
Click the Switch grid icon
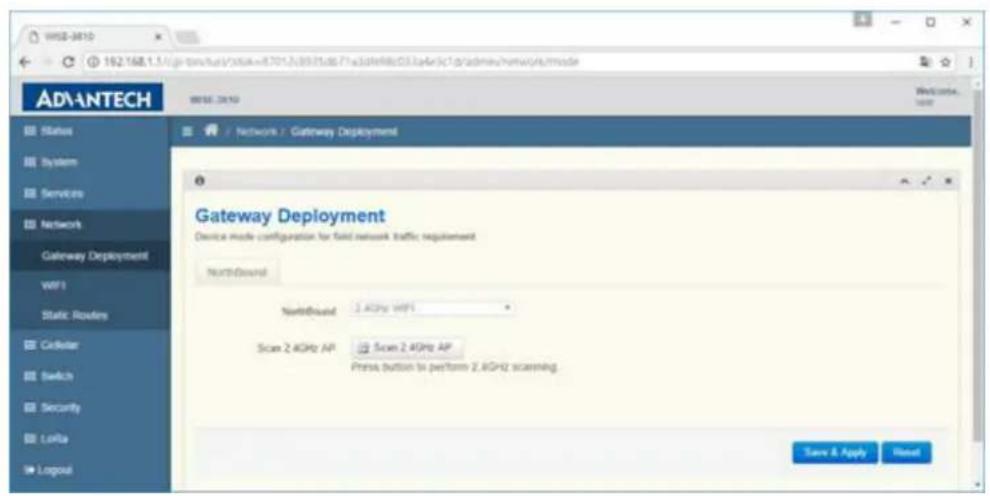tap(29, 376)
